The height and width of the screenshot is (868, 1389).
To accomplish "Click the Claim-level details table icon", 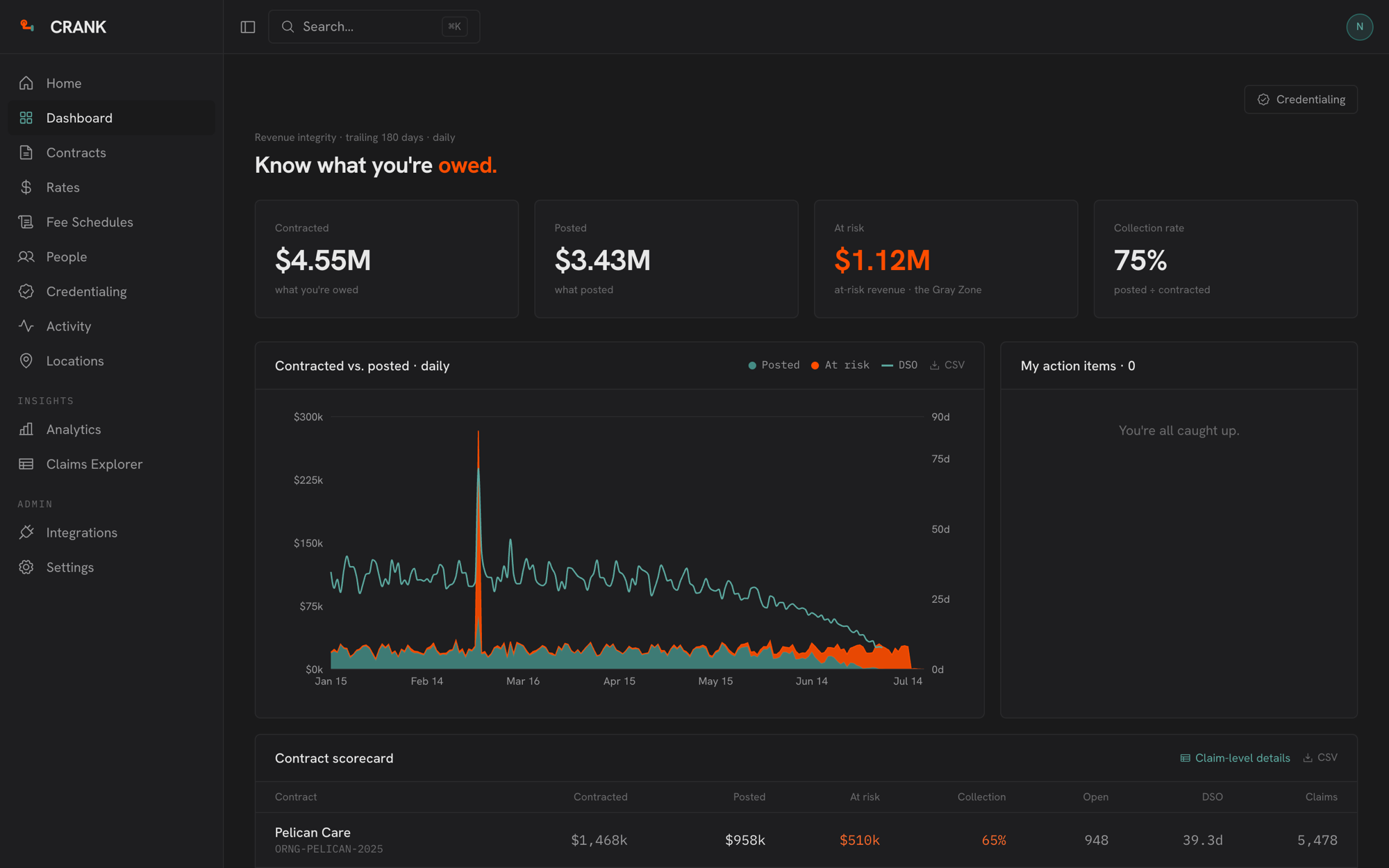I will pos(1186,758).
